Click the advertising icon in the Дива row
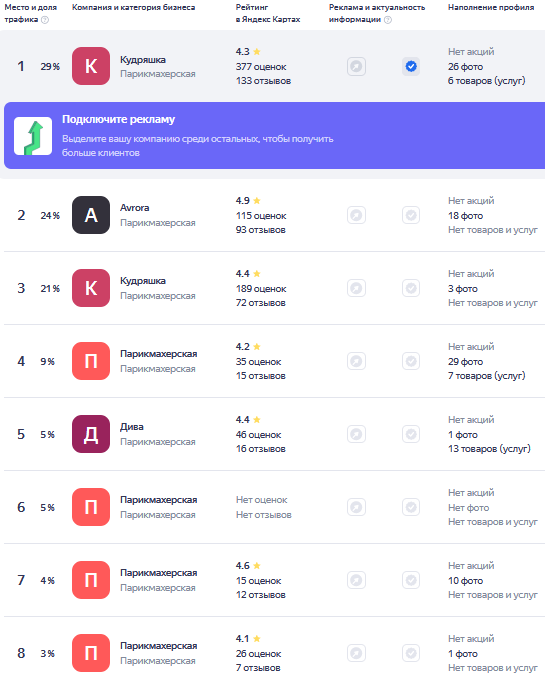 [x=356, y=434]
